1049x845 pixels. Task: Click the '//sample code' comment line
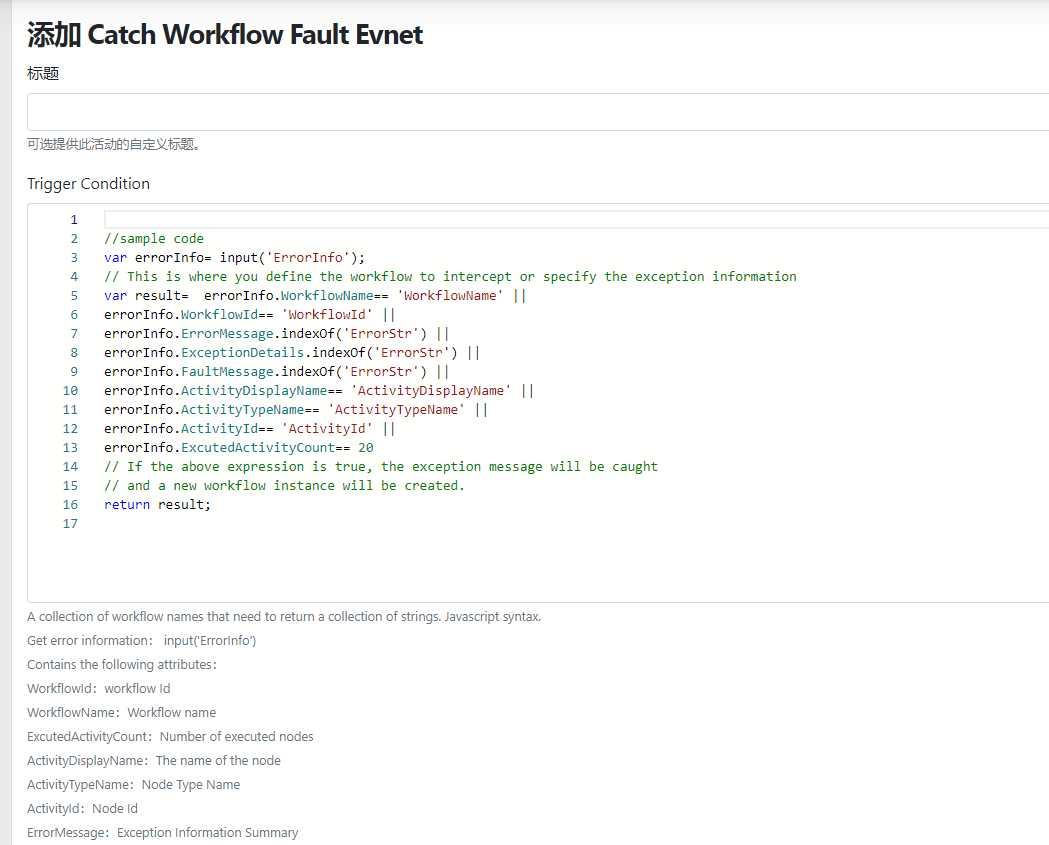click(154, 239)
